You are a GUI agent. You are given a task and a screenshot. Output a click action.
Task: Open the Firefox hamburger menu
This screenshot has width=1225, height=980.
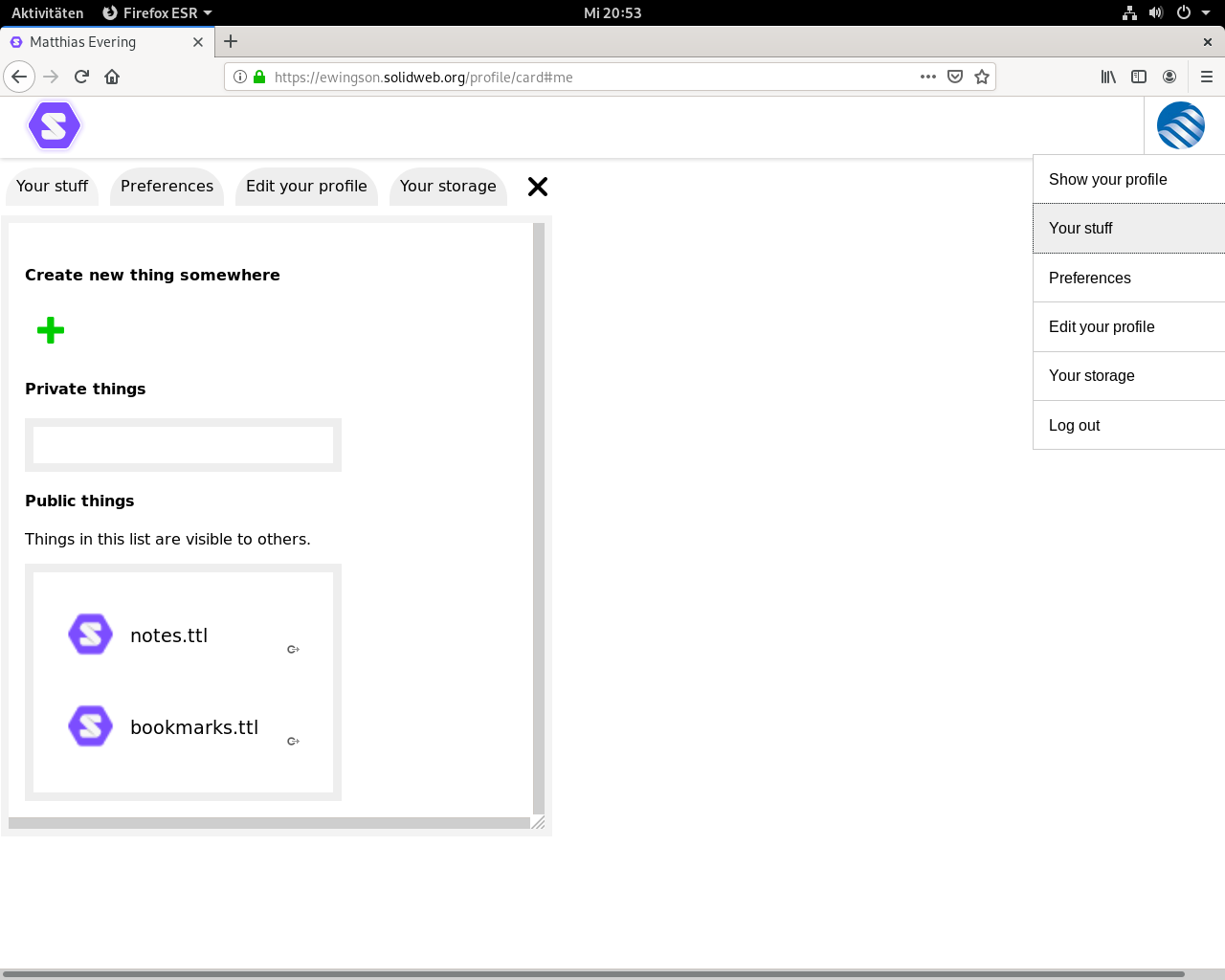(x=1207, y=77)
